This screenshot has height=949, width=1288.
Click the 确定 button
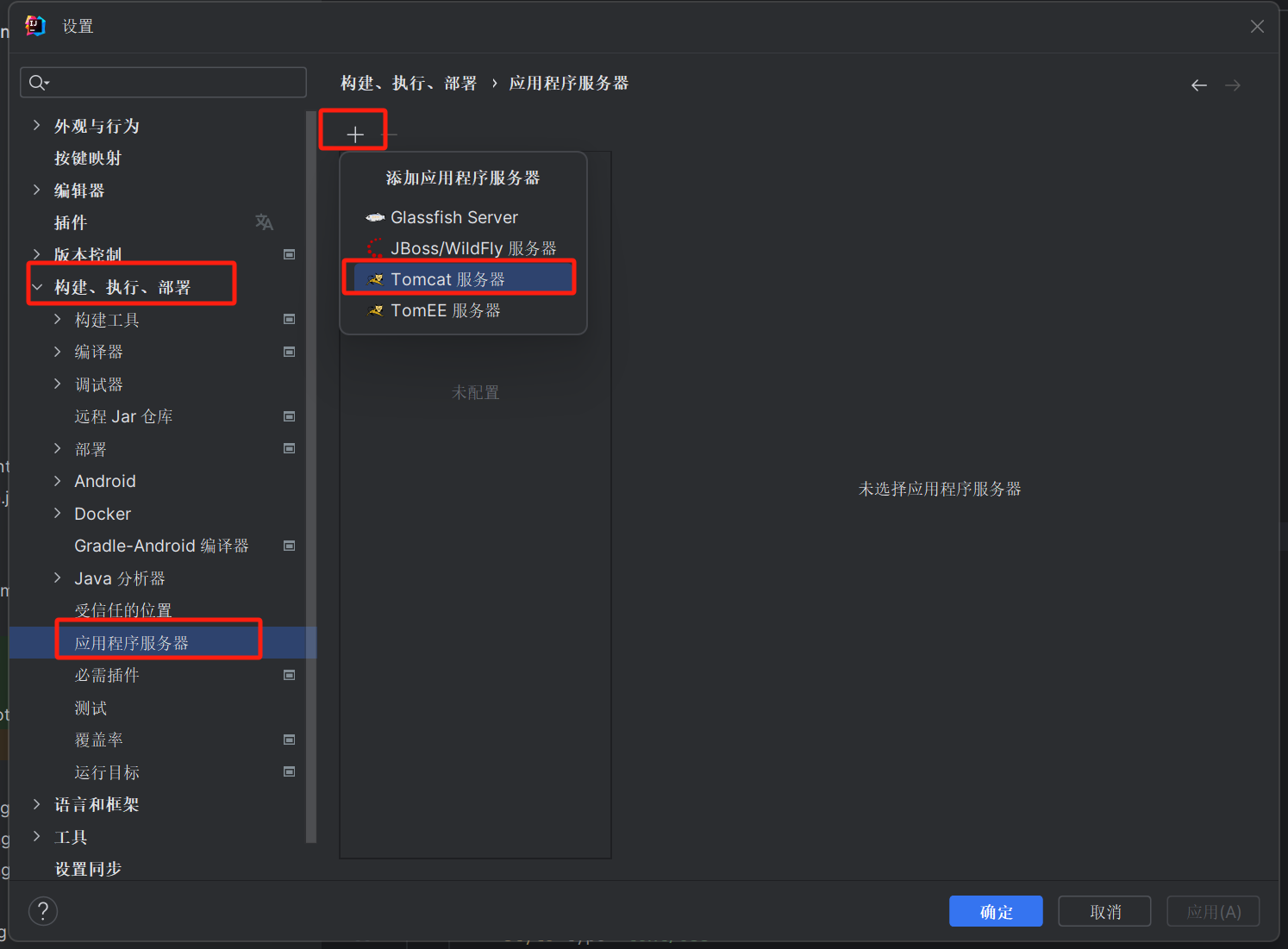pos(996,911)
